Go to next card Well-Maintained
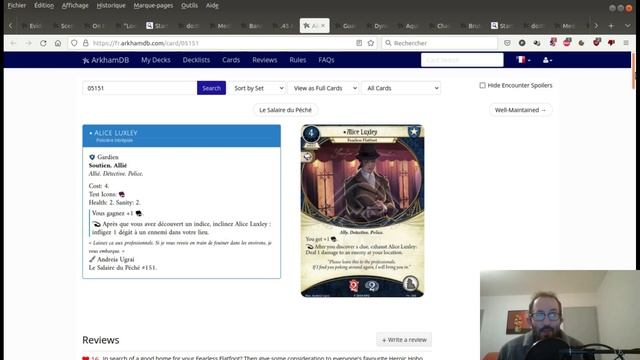This screenshot has width=640, height=360. point(520,110)
